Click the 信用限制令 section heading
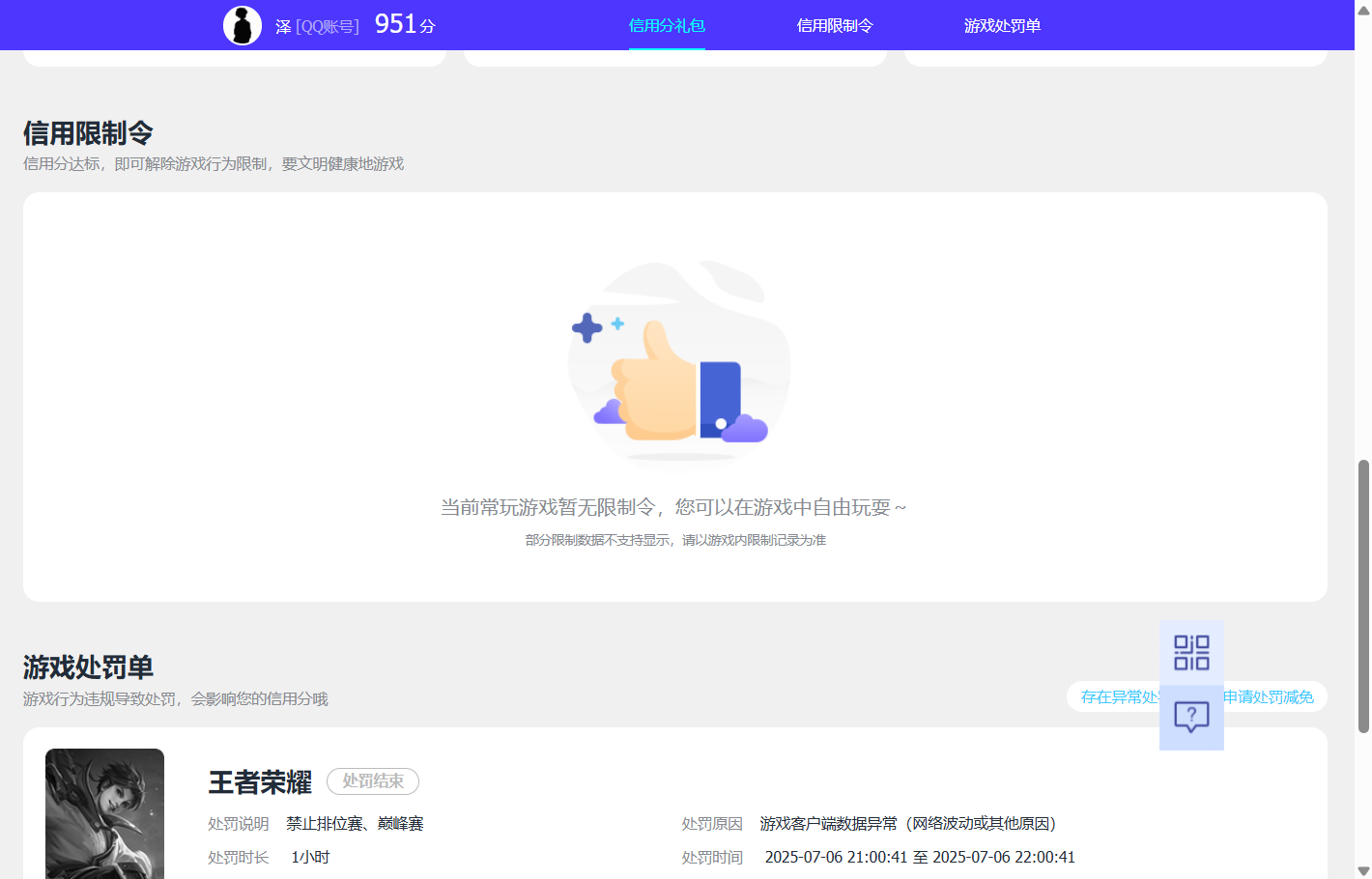 (x=88, y=131)
